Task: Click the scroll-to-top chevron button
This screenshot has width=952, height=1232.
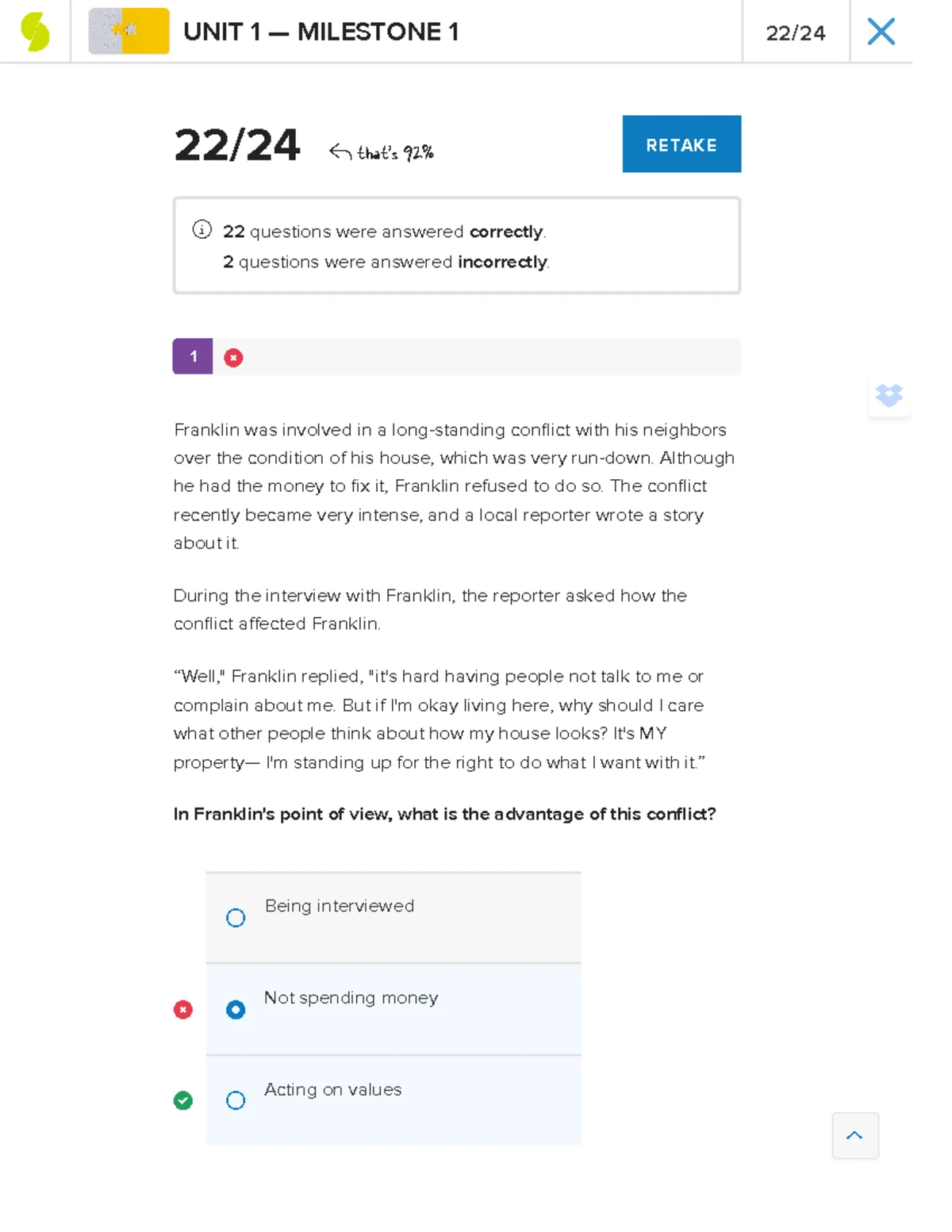Action: coord(855,1135)
